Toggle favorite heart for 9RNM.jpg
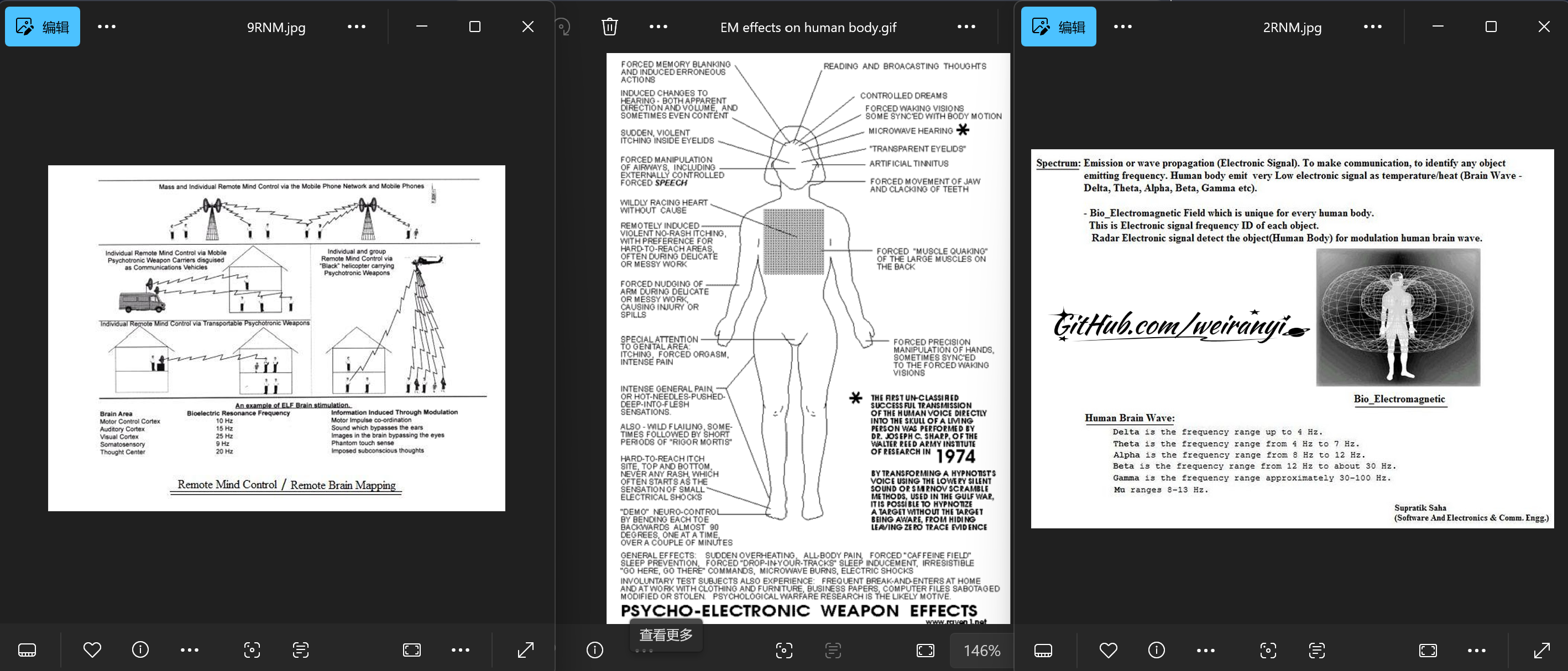 pos(92,649)
